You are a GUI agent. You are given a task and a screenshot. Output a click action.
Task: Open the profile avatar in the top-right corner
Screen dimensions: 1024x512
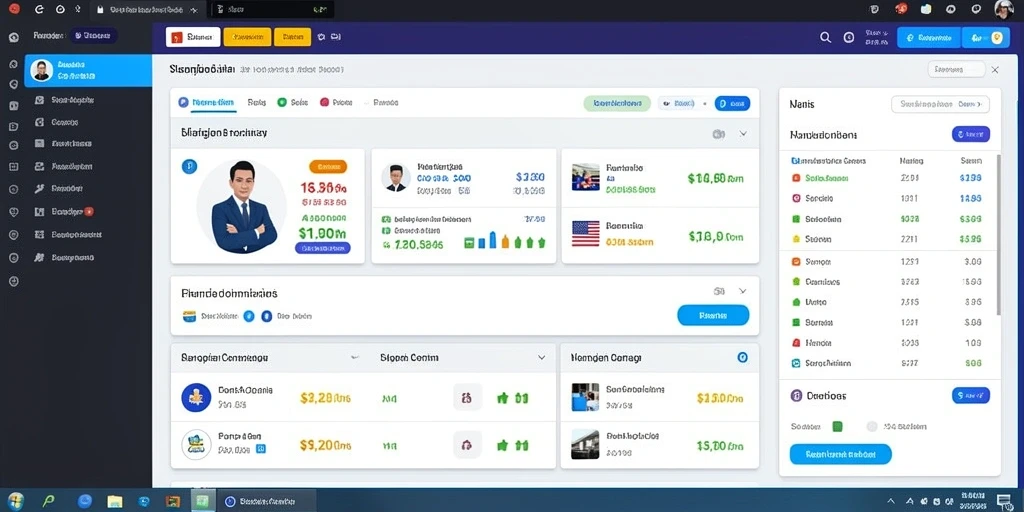pyautogui.click(x=1004, y=9)
